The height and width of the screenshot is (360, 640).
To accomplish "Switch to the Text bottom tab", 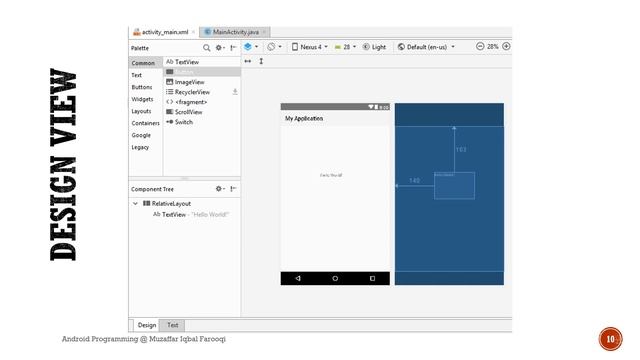I will (x=172, y=325).
